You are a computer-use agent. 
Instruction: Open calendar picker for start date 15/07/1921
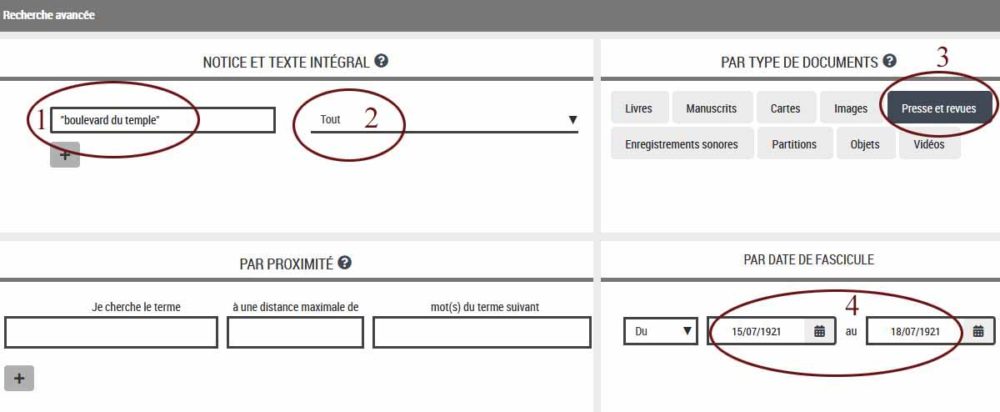819,331
